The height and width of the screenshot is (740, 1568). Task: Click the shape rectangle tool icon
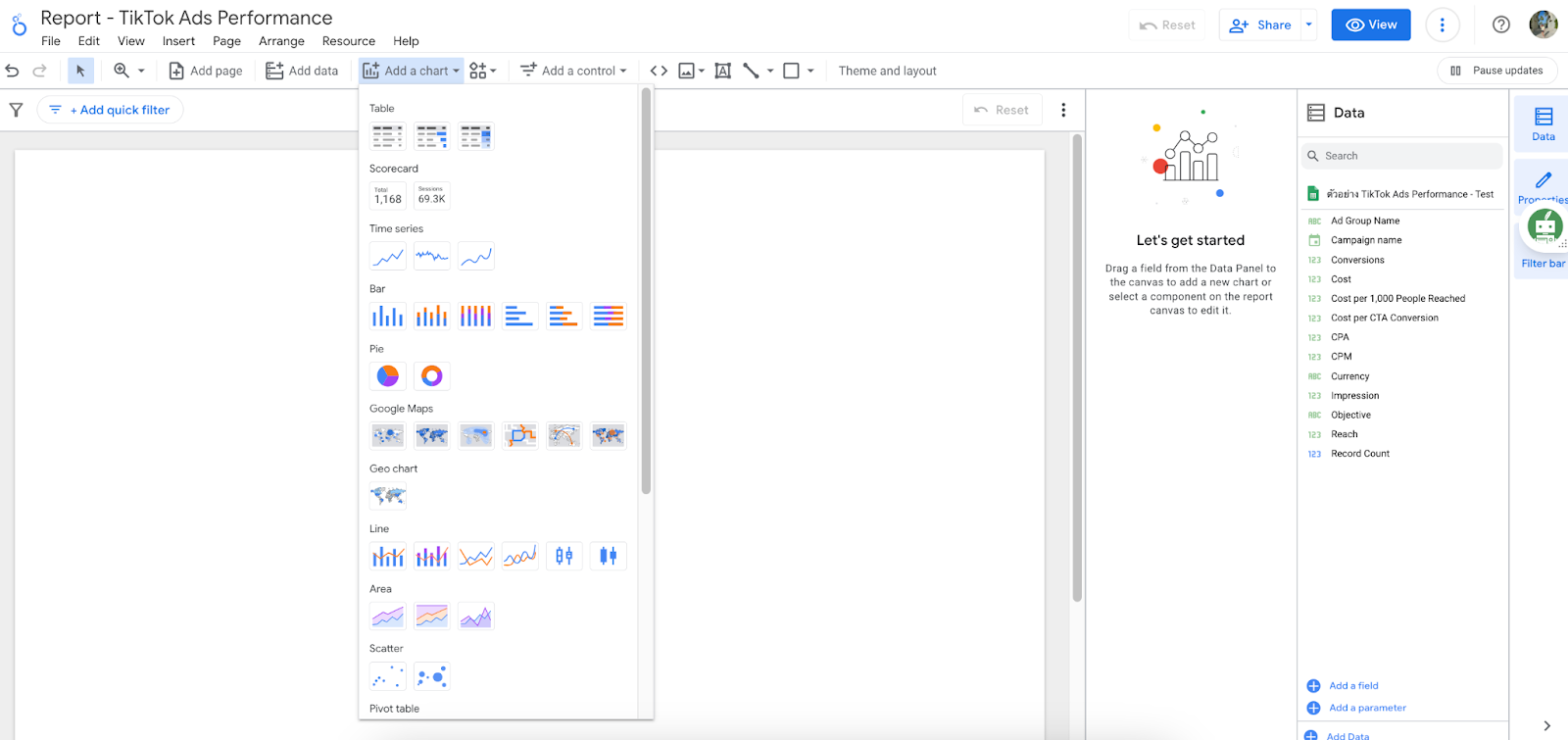(x=792, y=71)
